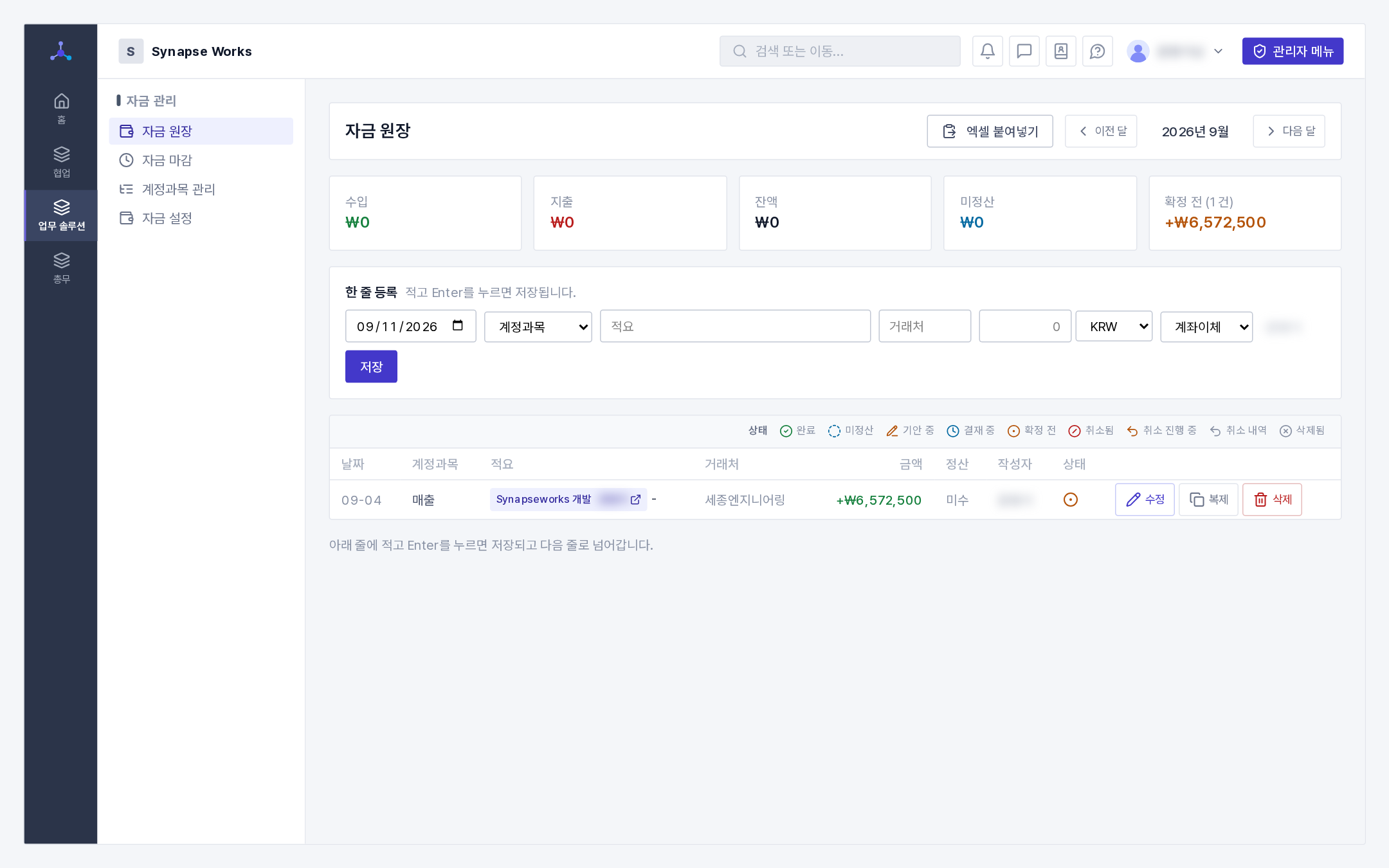The width and height of the screenshot is (1389, 868).
Task: Click the 자금 관리 section header
Action: 151,100
